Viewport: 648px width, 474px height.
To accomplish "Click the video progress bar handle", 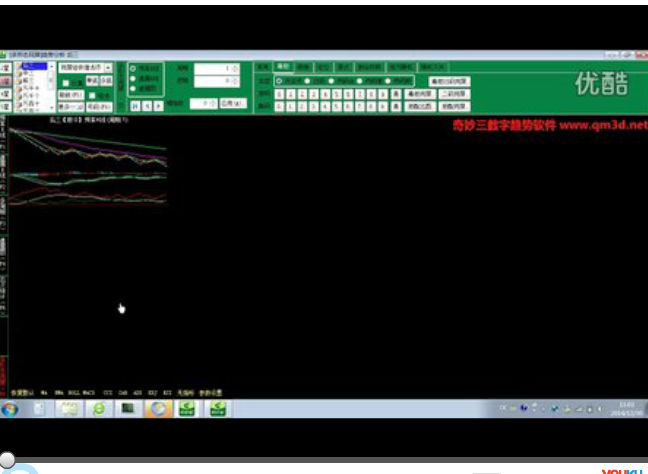I will point(7,459).
